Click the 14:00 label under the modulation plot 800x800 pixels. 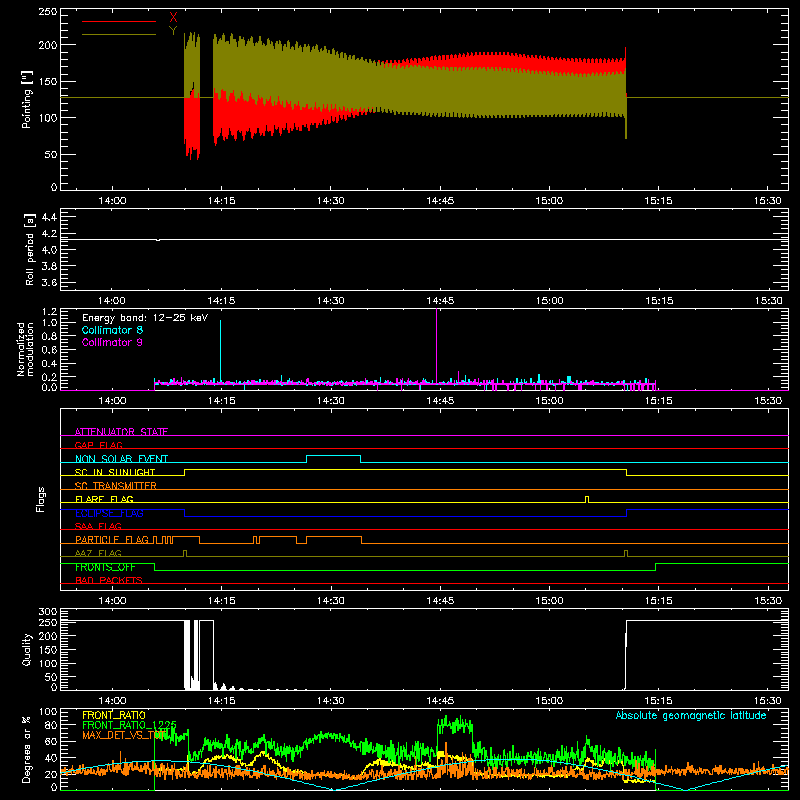tap(112, 401)
